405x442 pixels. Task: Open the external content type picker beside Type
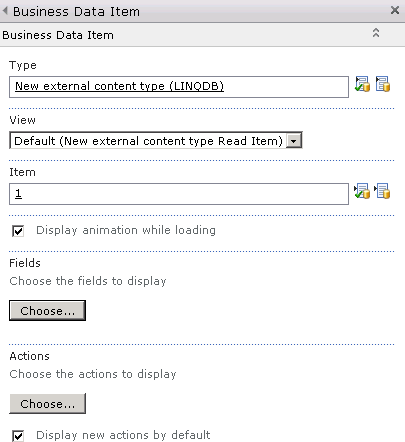[x=383, y=84]
